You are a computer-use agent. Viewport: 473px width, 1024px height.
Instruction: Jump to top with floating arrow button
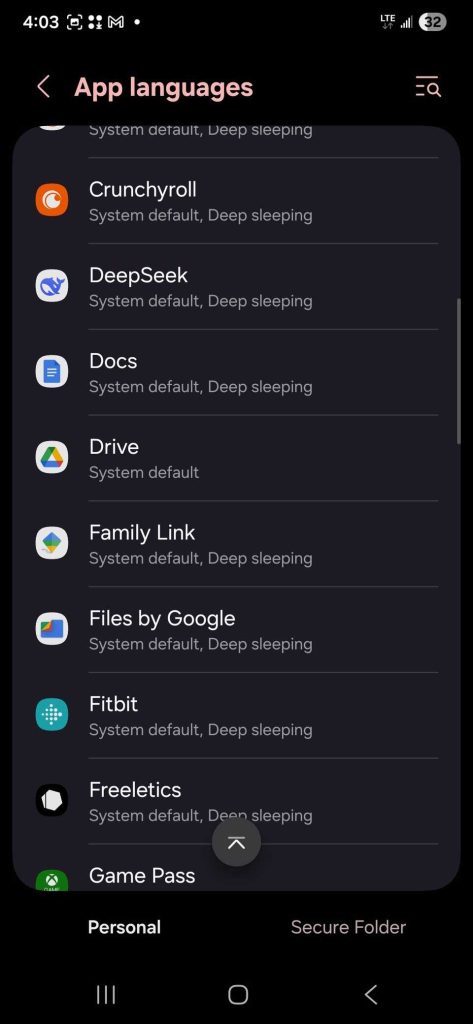click(x=236, y=842)
